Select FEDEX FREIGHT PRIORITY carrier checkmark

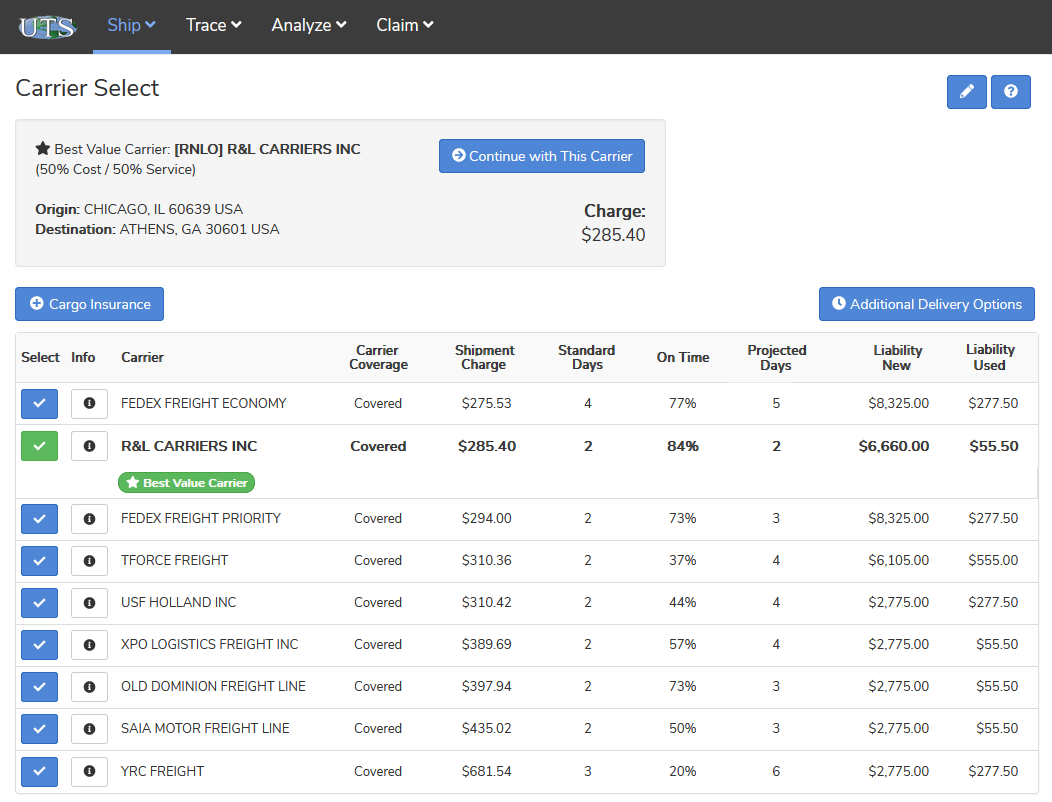(39, 518)
